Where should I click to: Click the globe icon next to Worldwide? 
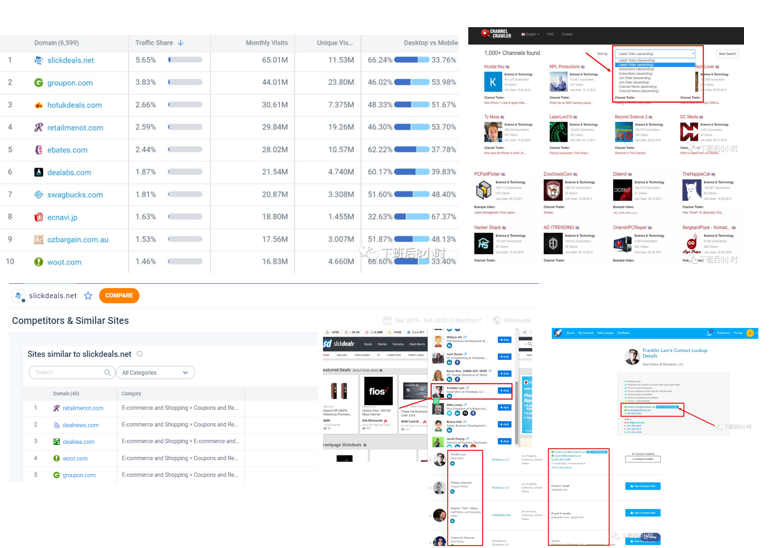point(497,320)
